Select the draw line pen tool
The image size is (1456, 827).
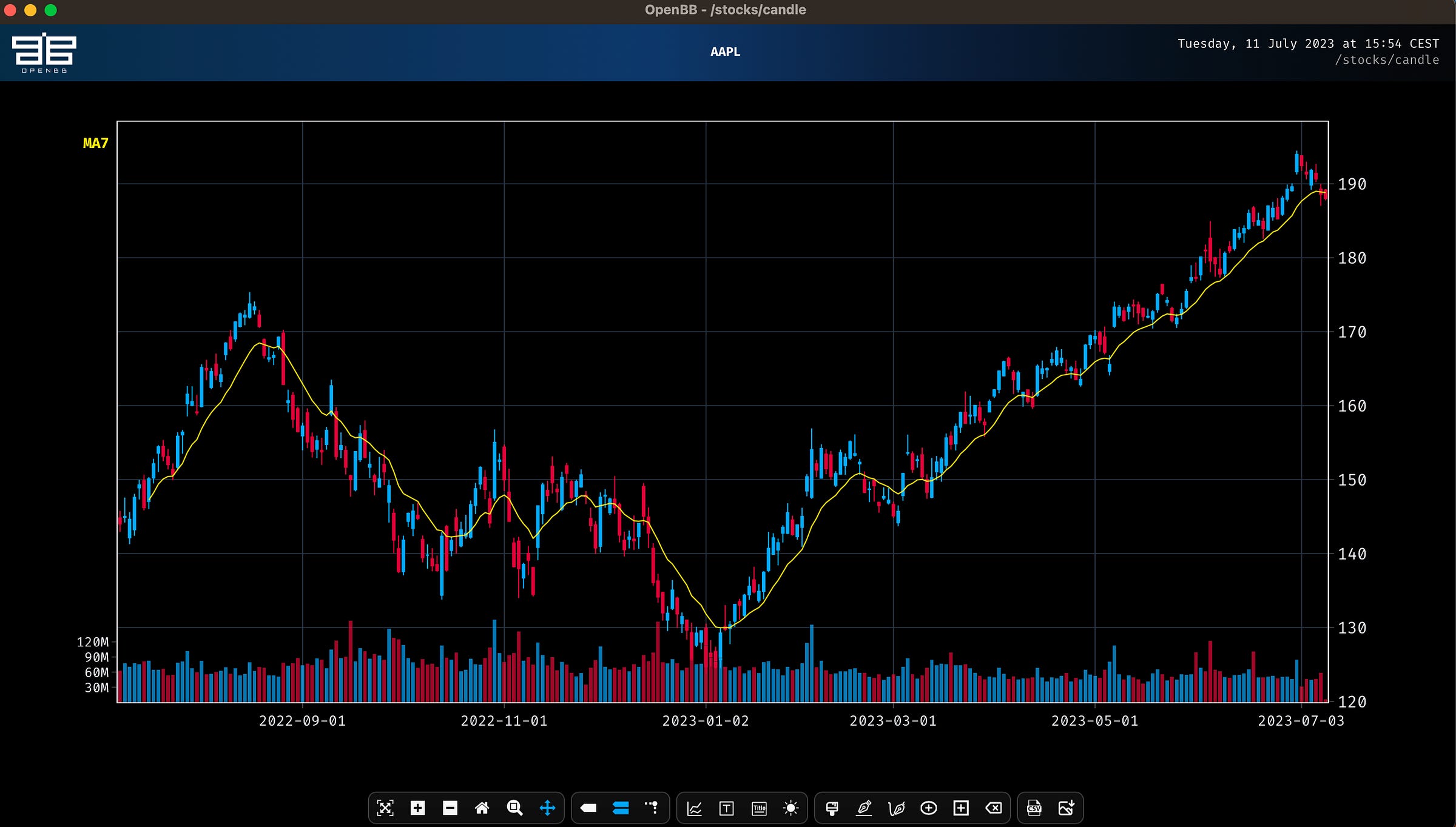pos(864,808)
